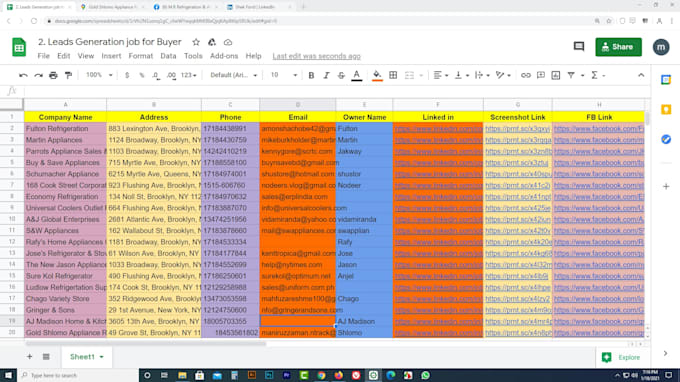
Task: Click the Undo icon in toolbar
Action: [x=23, y=75]
